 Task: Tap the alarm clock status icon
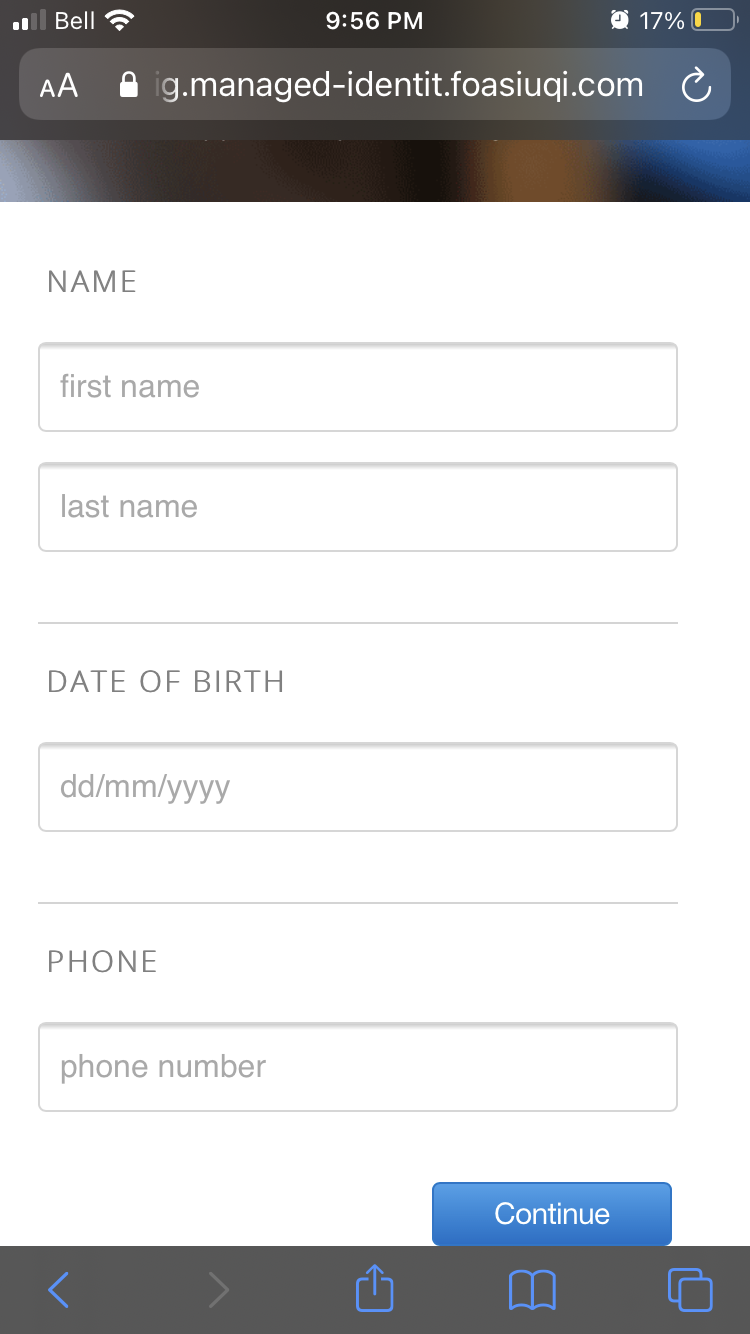click(x=620, y=20)
